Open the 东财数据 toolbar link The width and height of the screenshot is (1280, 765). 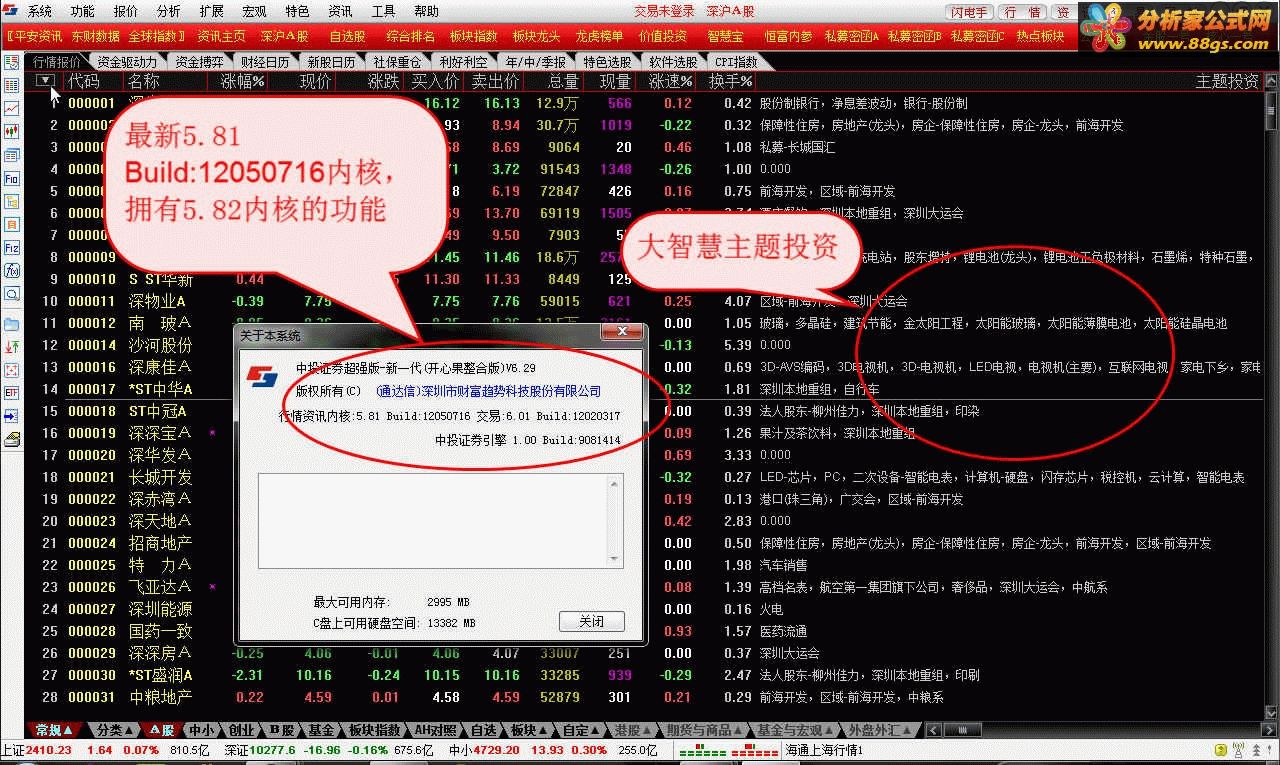click(95, 36)
